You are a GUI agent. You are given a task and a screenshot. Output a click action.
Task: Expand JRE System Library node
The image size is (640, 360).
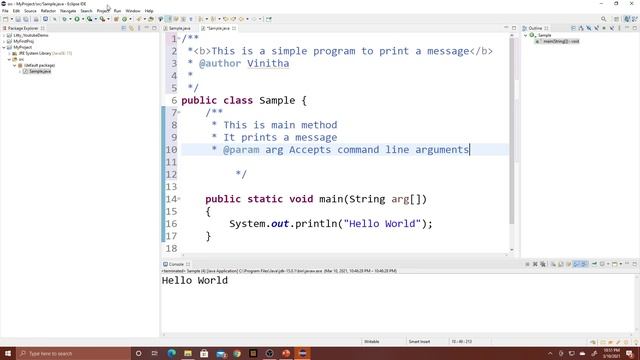point(9,53)
